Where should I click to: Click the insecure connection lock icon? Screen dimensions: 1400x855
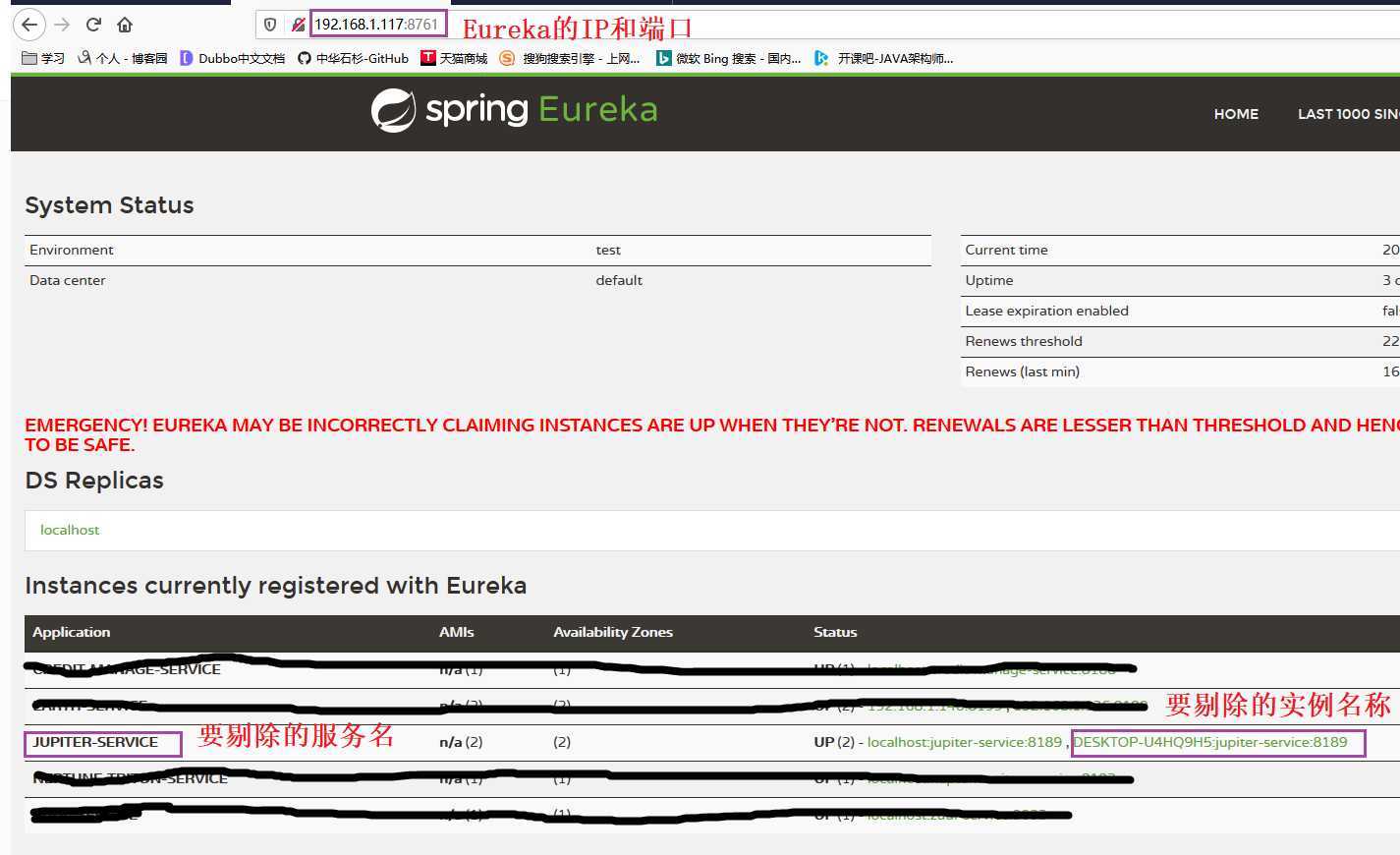(x=298, y=25)
